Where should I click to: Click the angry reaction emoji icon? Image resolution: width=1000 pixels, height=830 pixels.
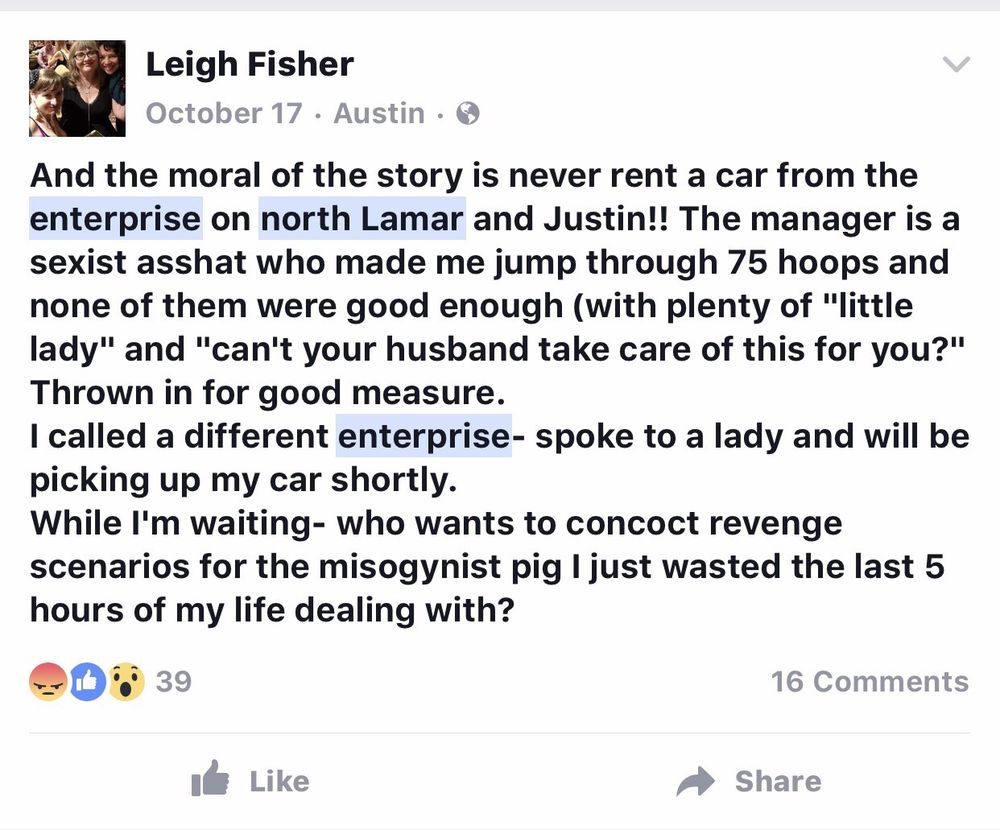pos(48,682)
